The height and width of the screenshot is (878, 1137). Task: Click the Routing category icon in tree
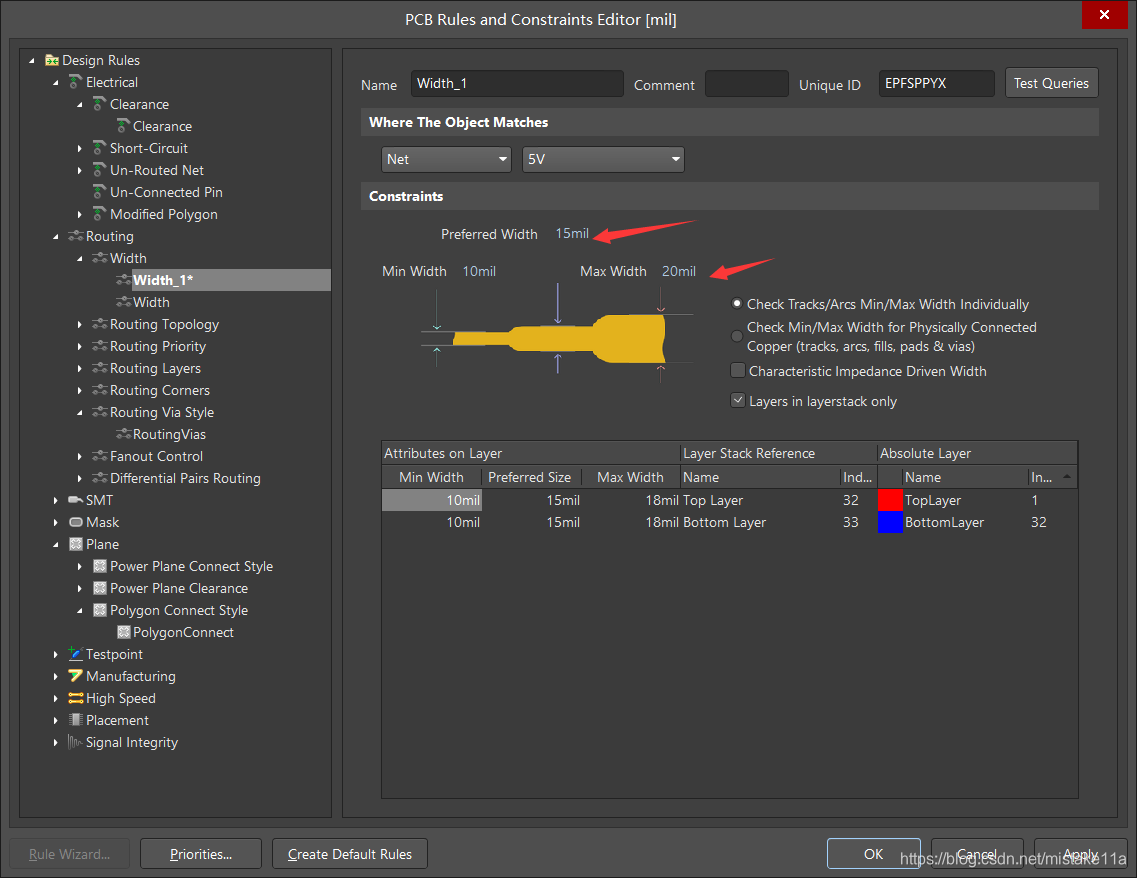click(75, 237)
